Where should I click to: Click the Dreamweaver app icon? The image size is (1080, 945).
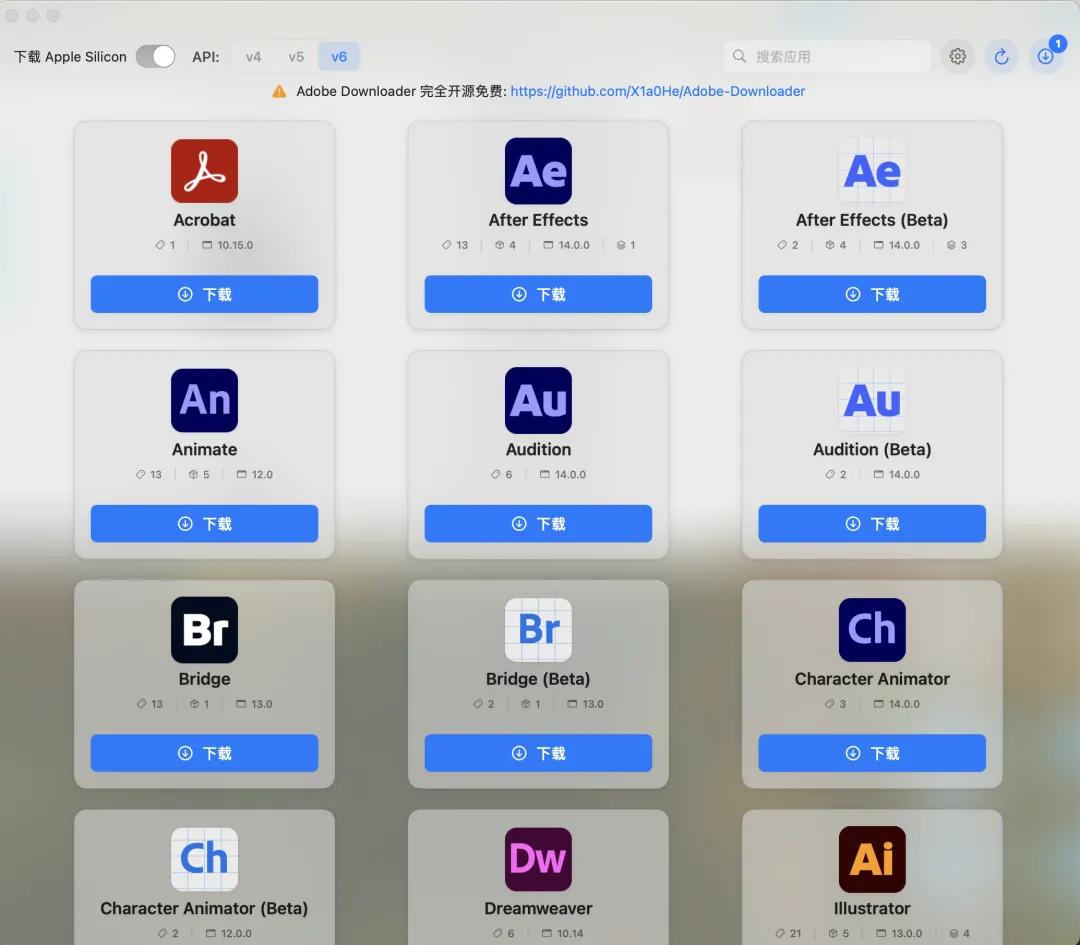[538, 859]
